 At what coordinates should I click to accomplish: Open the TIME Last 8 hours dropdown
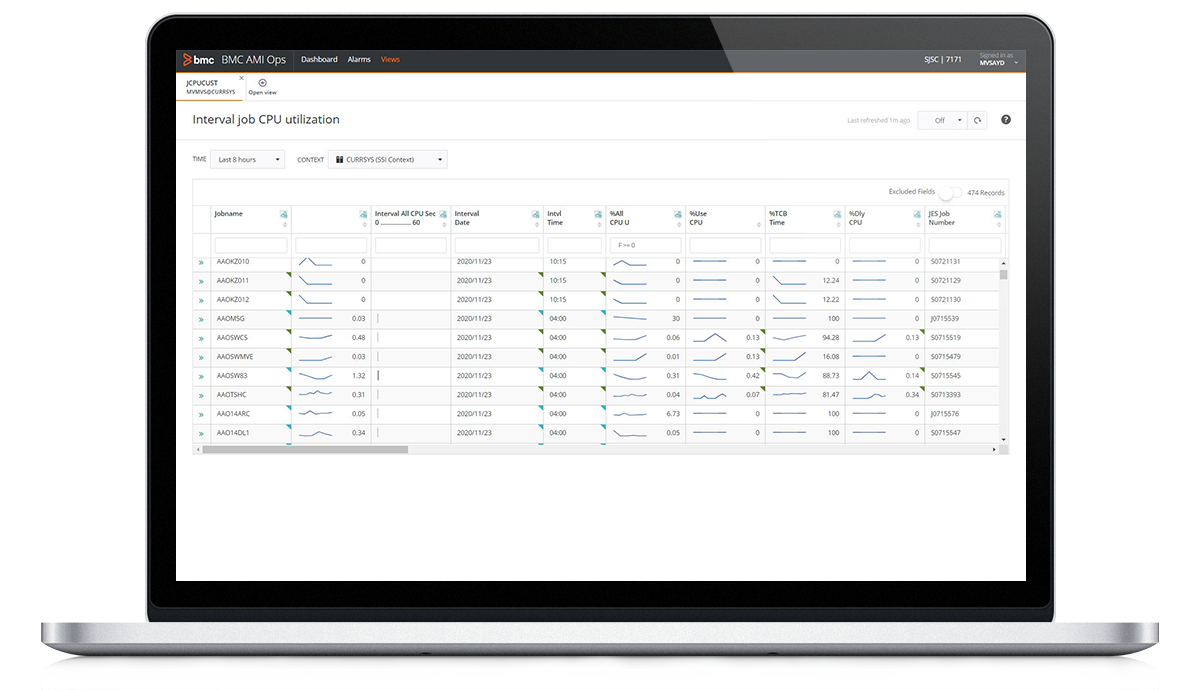tap(248, 160)
